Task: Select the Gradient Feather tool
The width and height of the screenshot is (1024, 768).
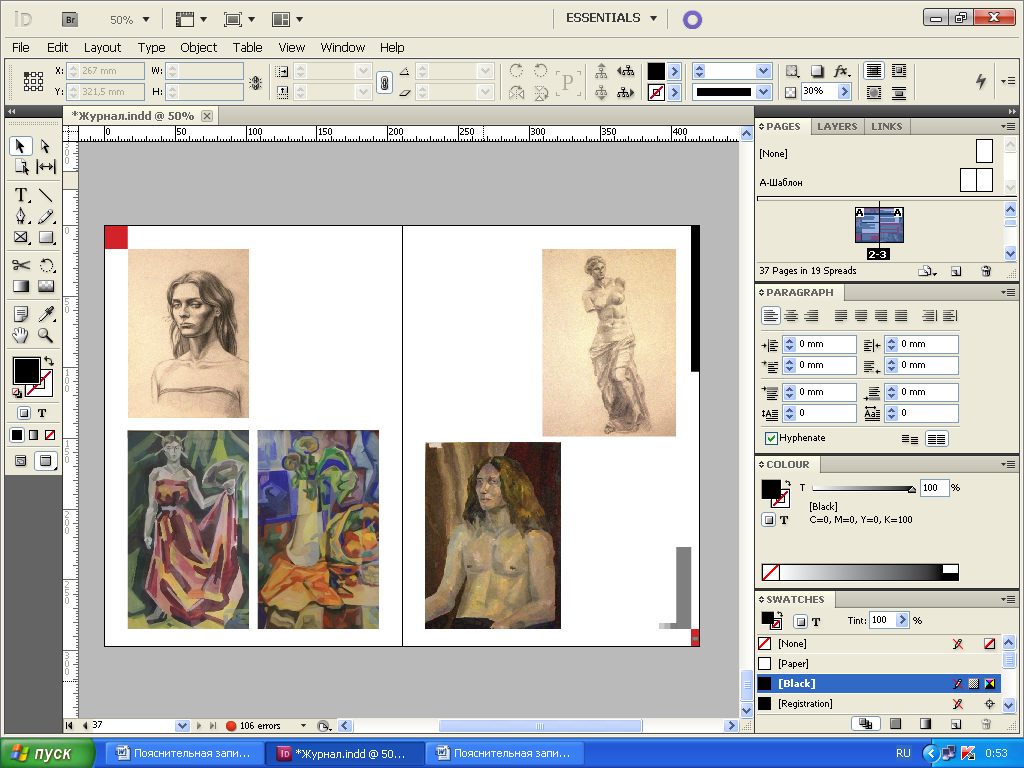Action: pyautogui.click(x=46, y=286)
